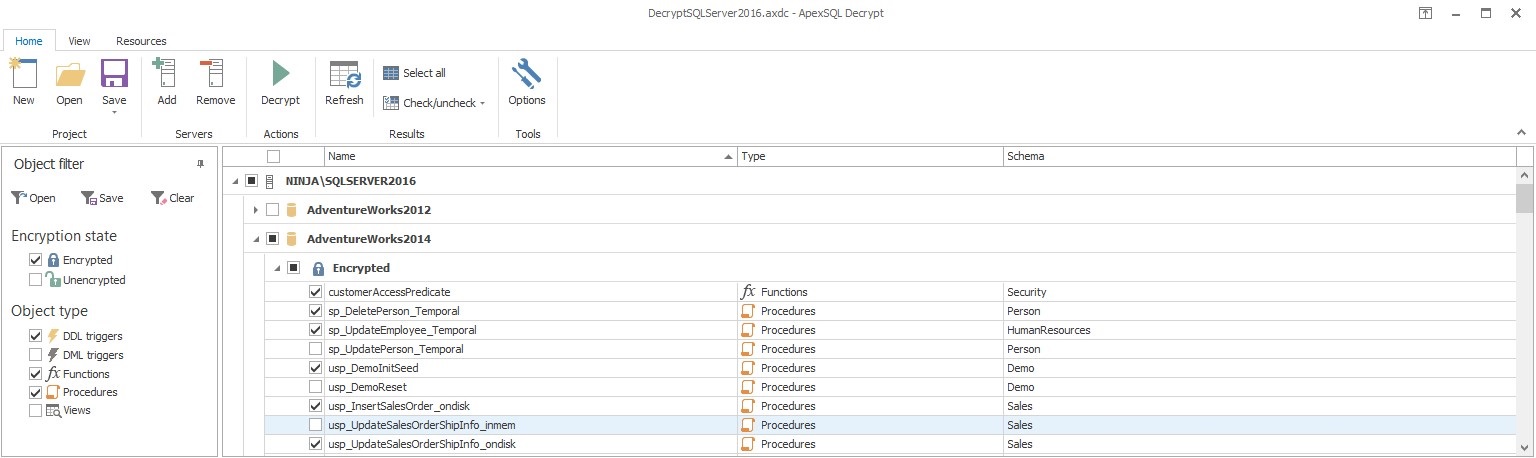Collapse the ribbon
This screenshot has height=458, width=1536.
point(1521,133)
